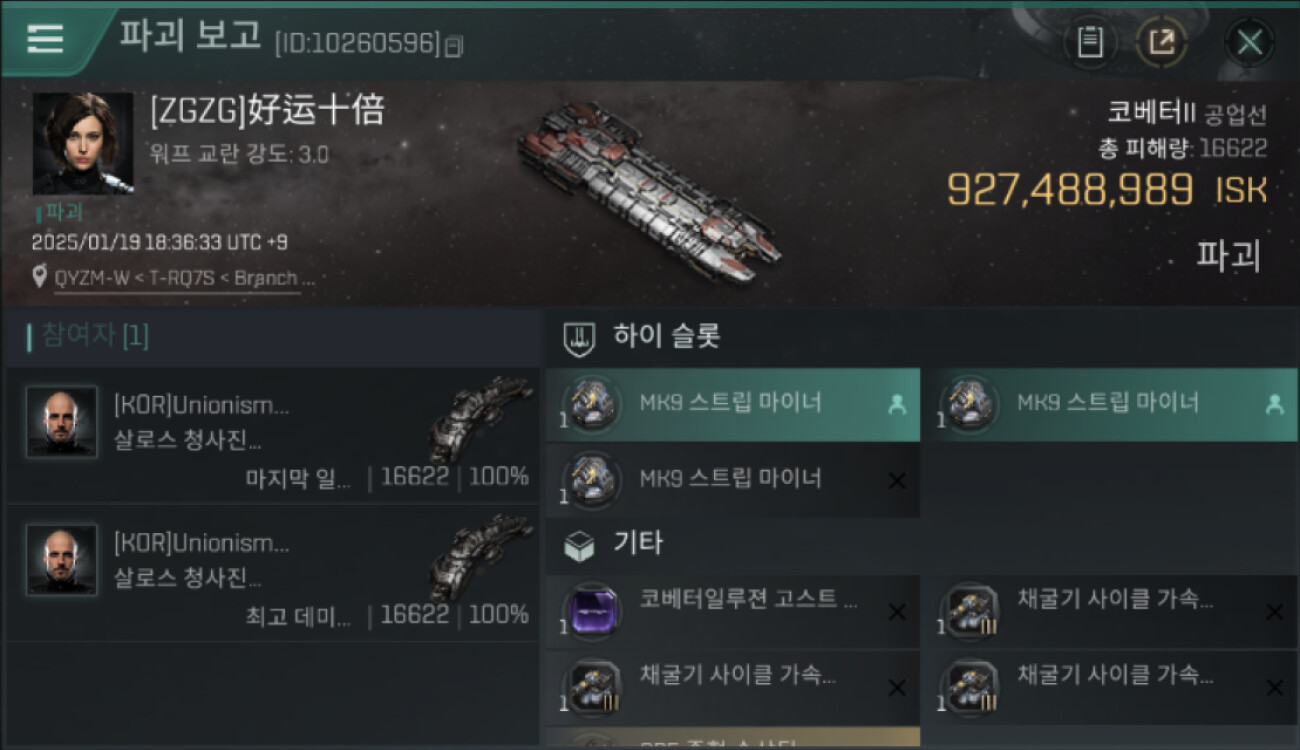The width and height of the screenshot is (1300, 750).
Task: Click the victim name [ZGZG]好运十倍
Action: pyautogui.click(x=267, y=111)
